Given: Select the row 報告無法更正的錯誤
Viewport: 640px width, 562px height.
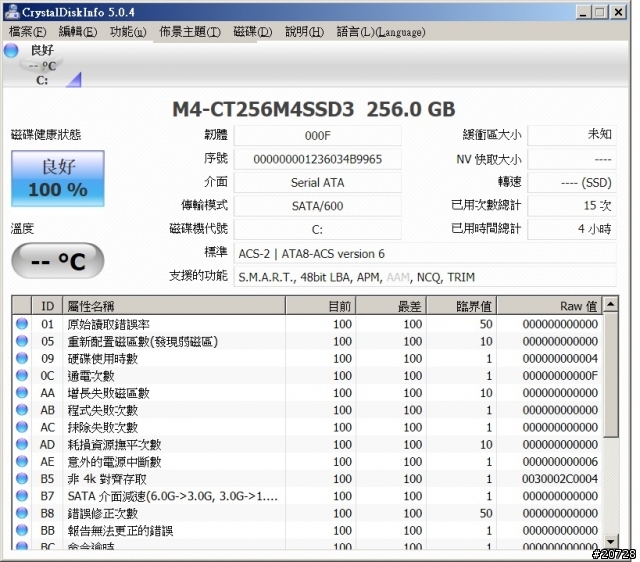Looking at the screenshot, I should pos(307,530).
